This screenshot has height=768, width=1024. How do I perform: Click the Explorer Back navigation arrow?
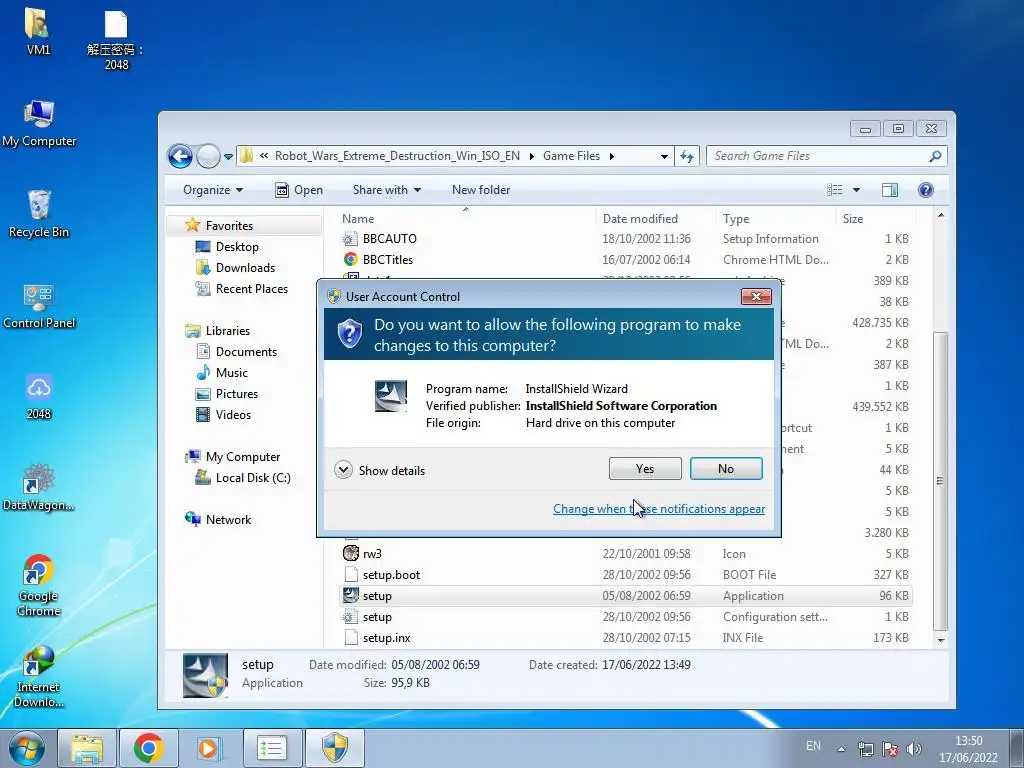pyautogui.click(x=180, y=156)
